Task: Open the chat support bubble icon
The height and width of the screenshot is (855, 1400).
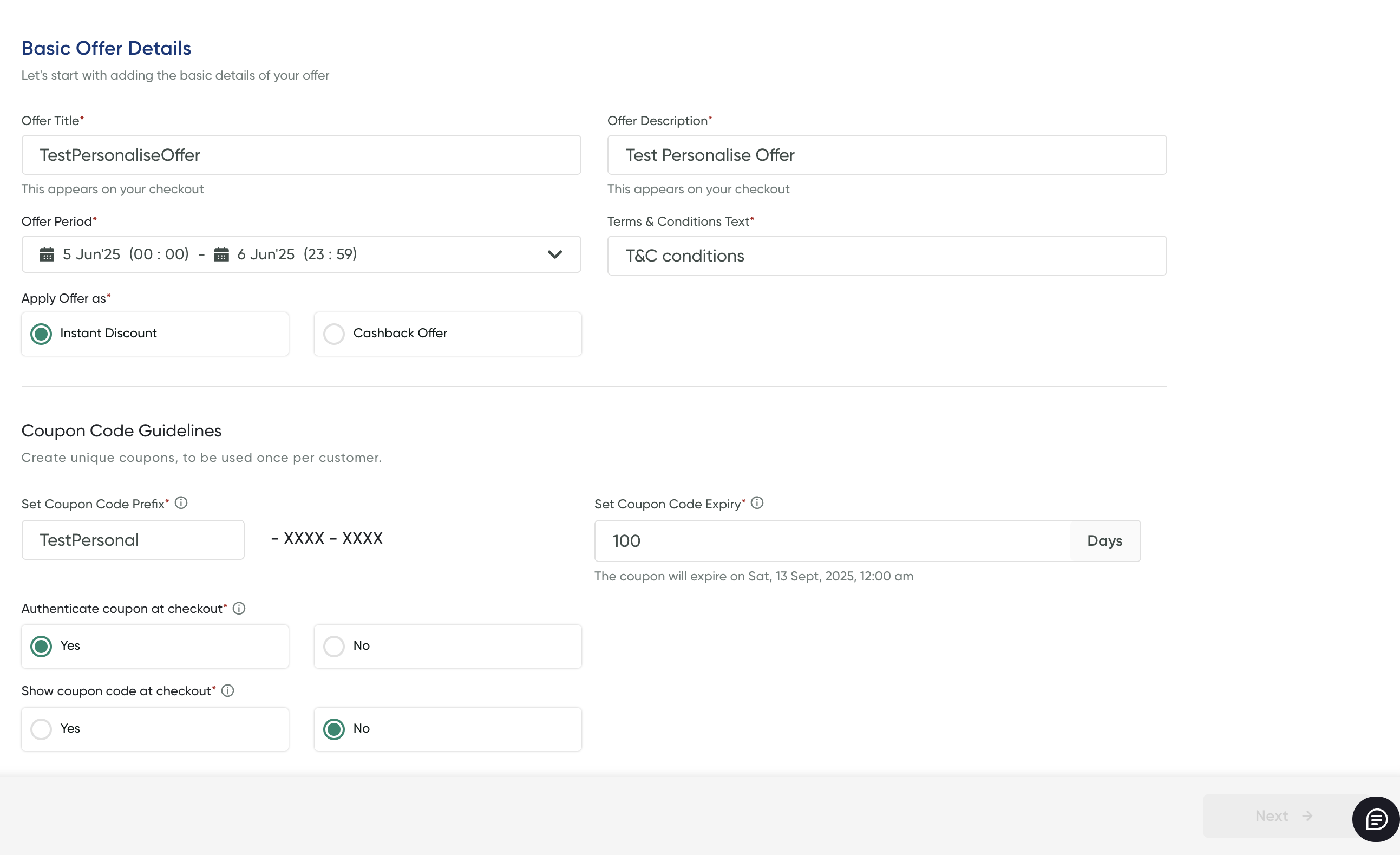Action: 1376,819
